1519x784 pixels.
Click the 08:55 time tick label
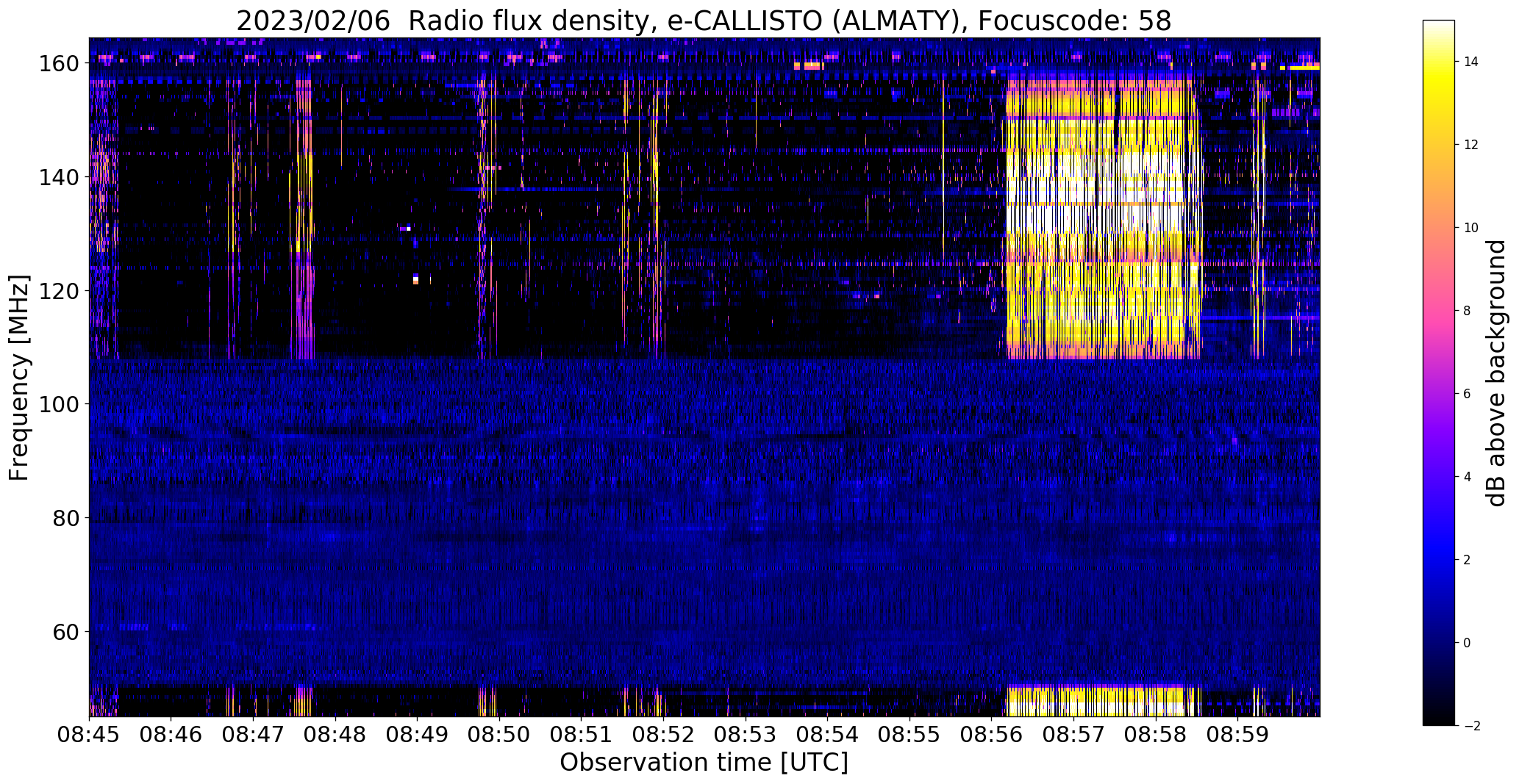(x=910, y=734)
